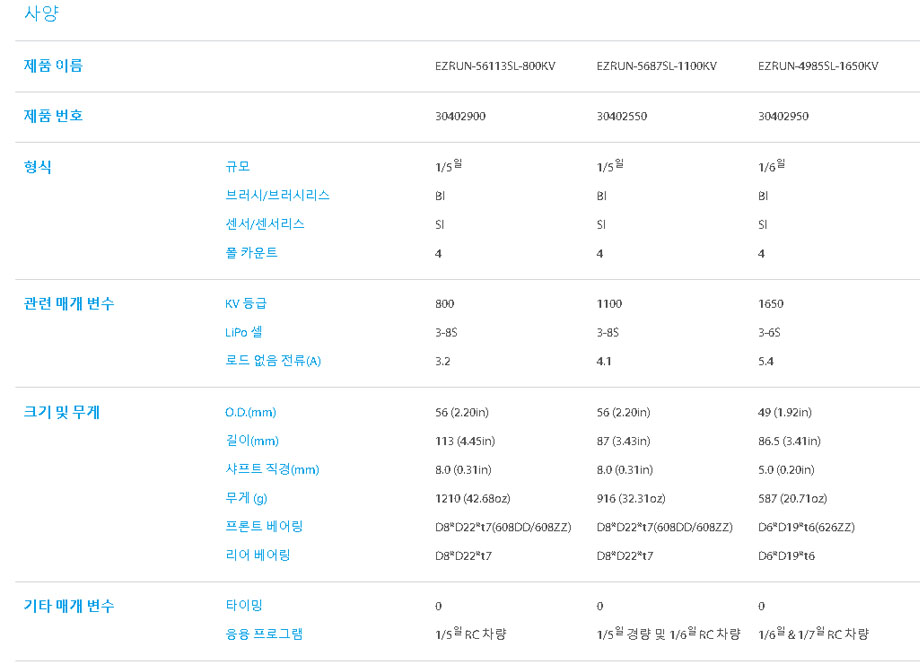This screenshot has width=920, height=664.
Task: Click the LiPo 셀 spec label
Action: tap(244, 332)
